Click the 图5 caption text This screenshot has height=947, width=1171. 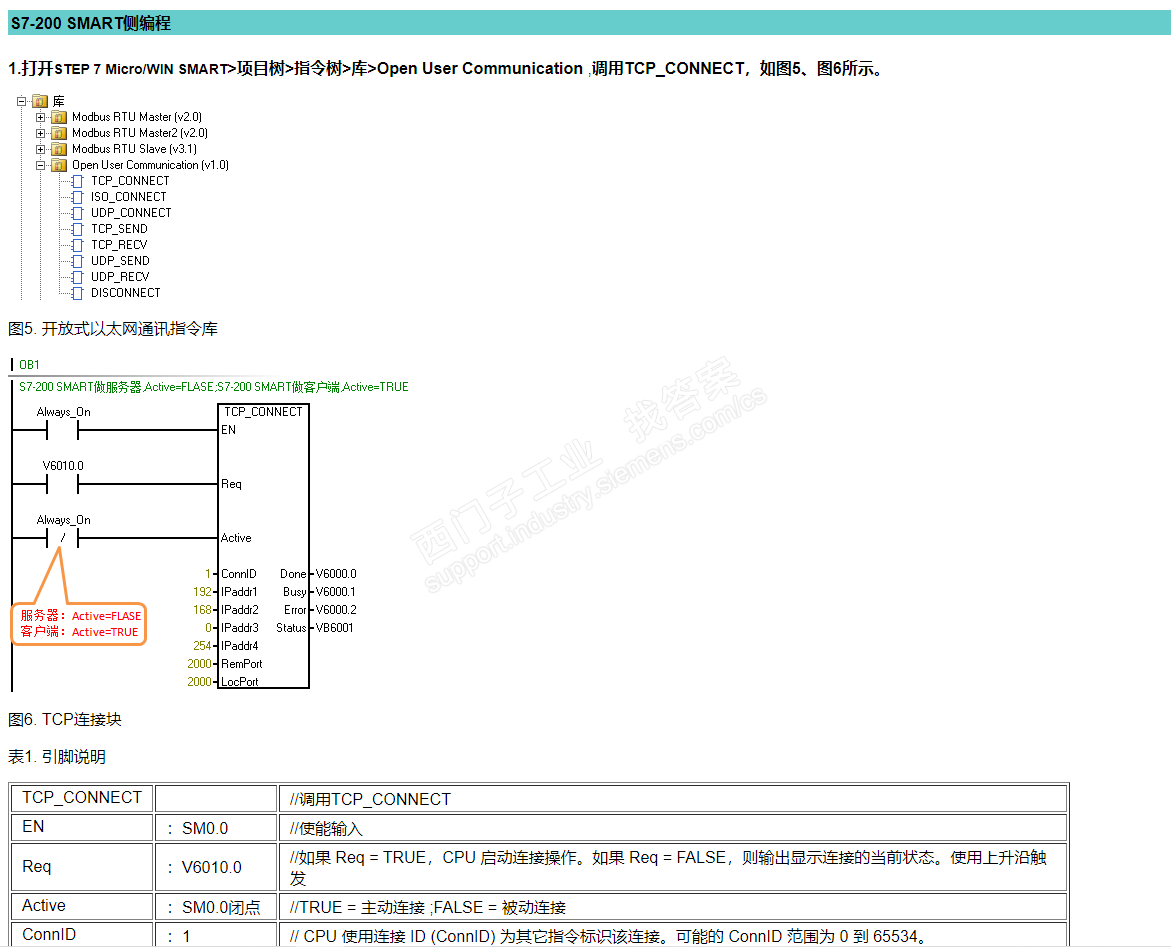(x=113, y=329)
